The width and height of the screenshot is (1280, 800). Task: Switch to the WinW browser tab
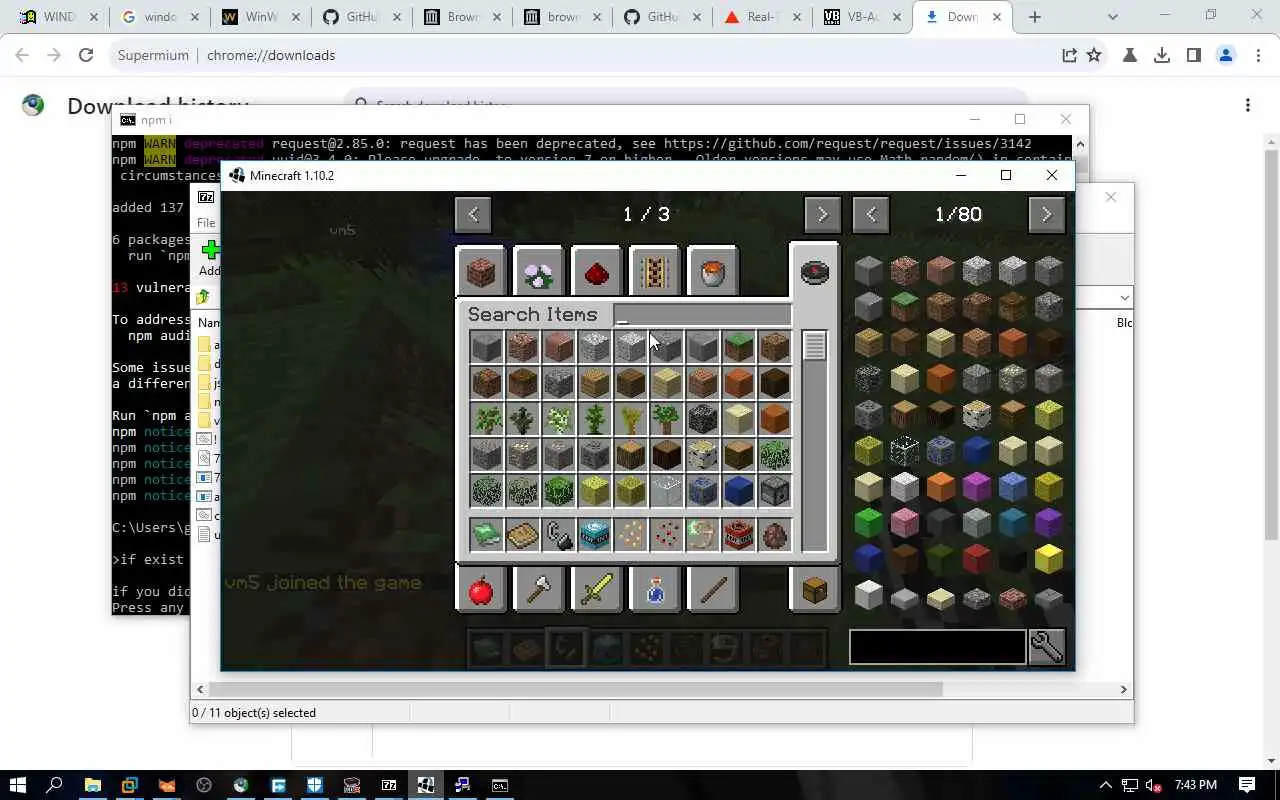pyautogui.click(x=259, y=17)
